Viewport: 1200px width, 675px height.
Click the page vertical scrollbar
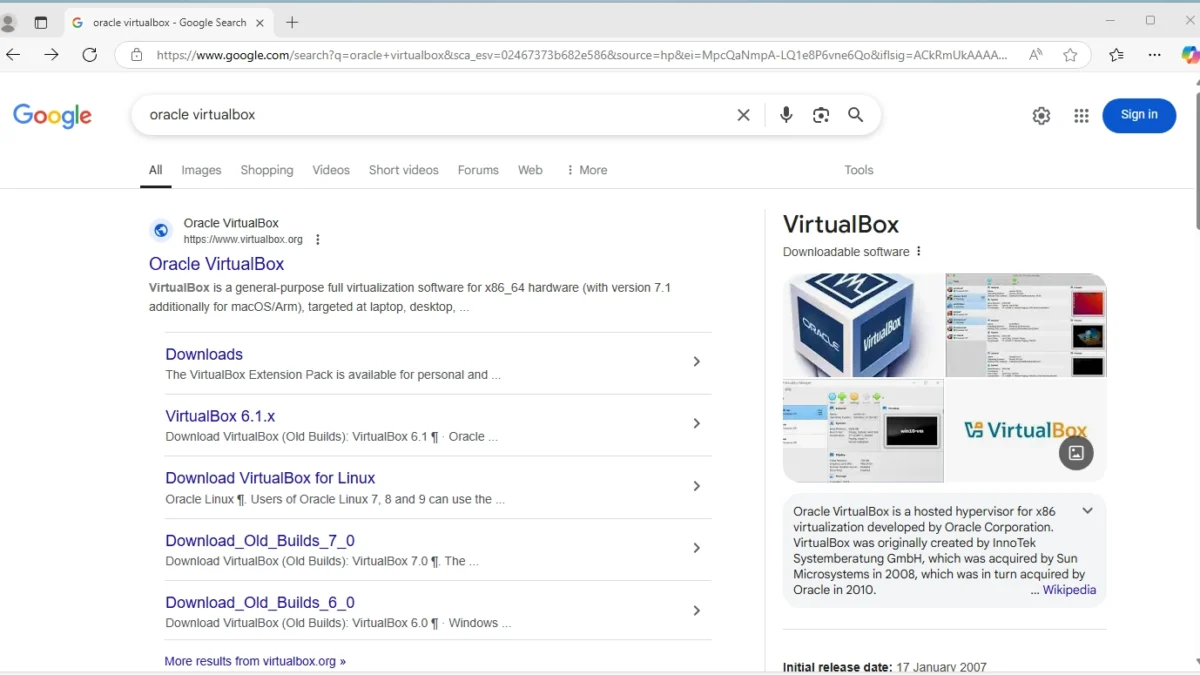pyautogui.click(x=1195, y=160)
